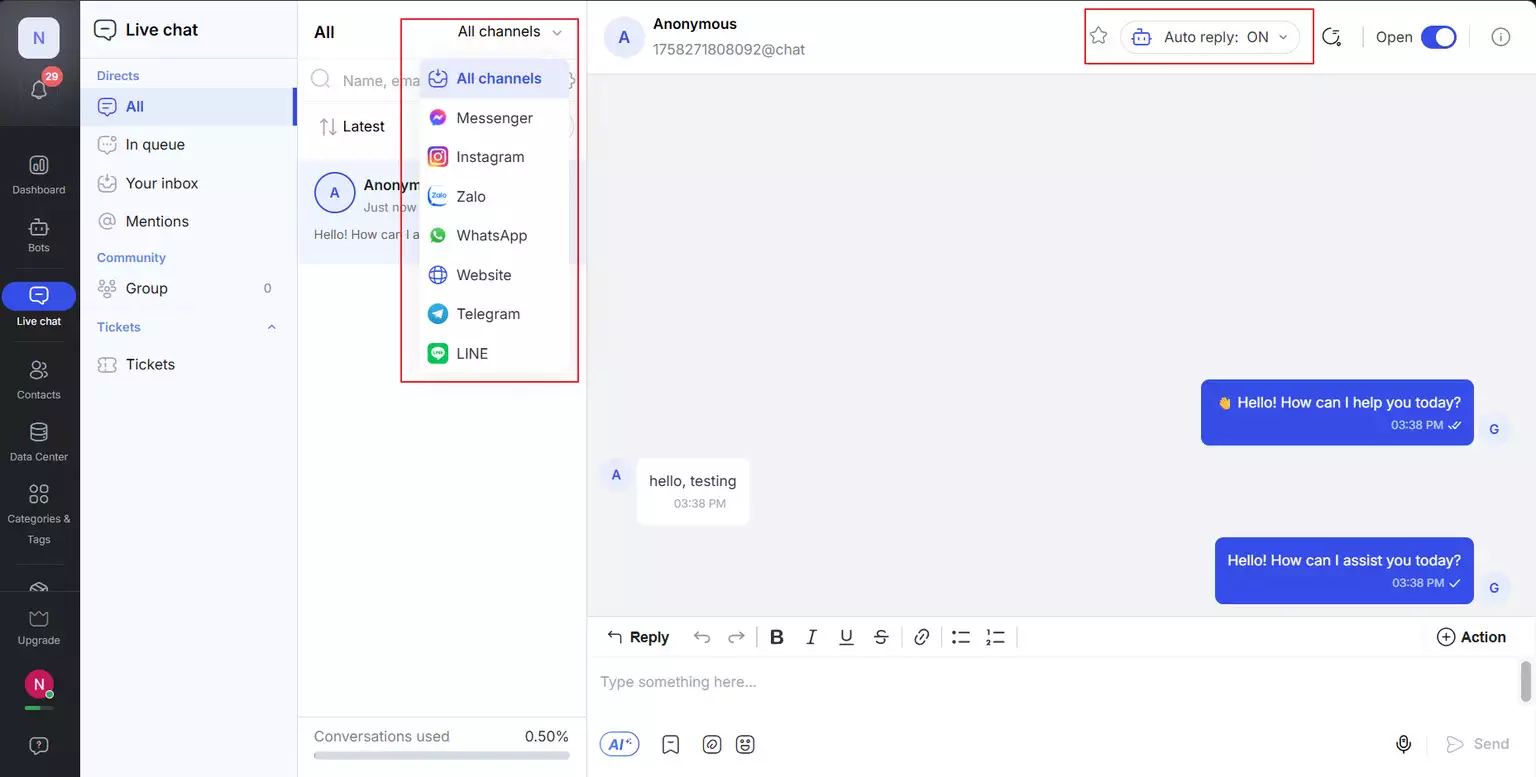Click the notifications bell icon

(39, 90)
